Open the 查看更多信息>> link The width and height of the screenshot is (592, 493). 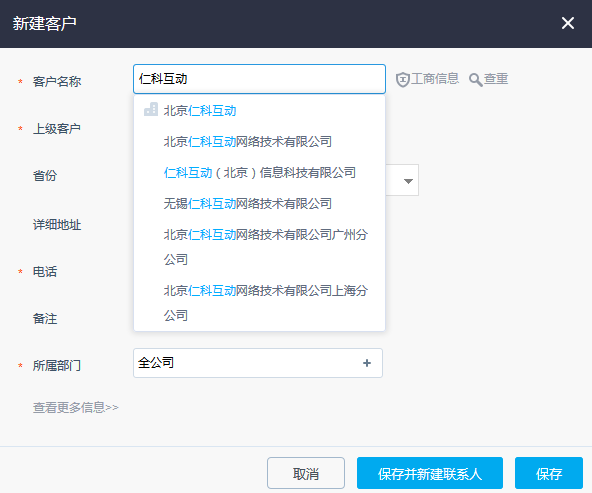76,407
